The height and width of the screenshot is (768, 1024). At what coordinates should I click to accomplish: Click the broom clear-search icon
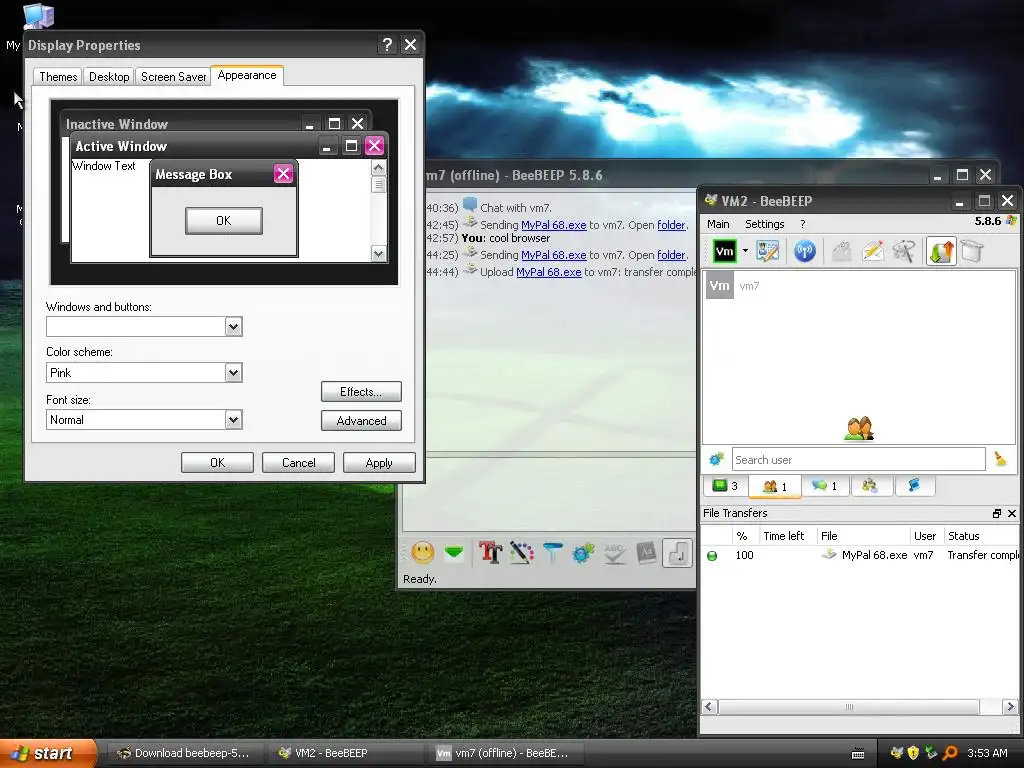[x=1000, y=459]
